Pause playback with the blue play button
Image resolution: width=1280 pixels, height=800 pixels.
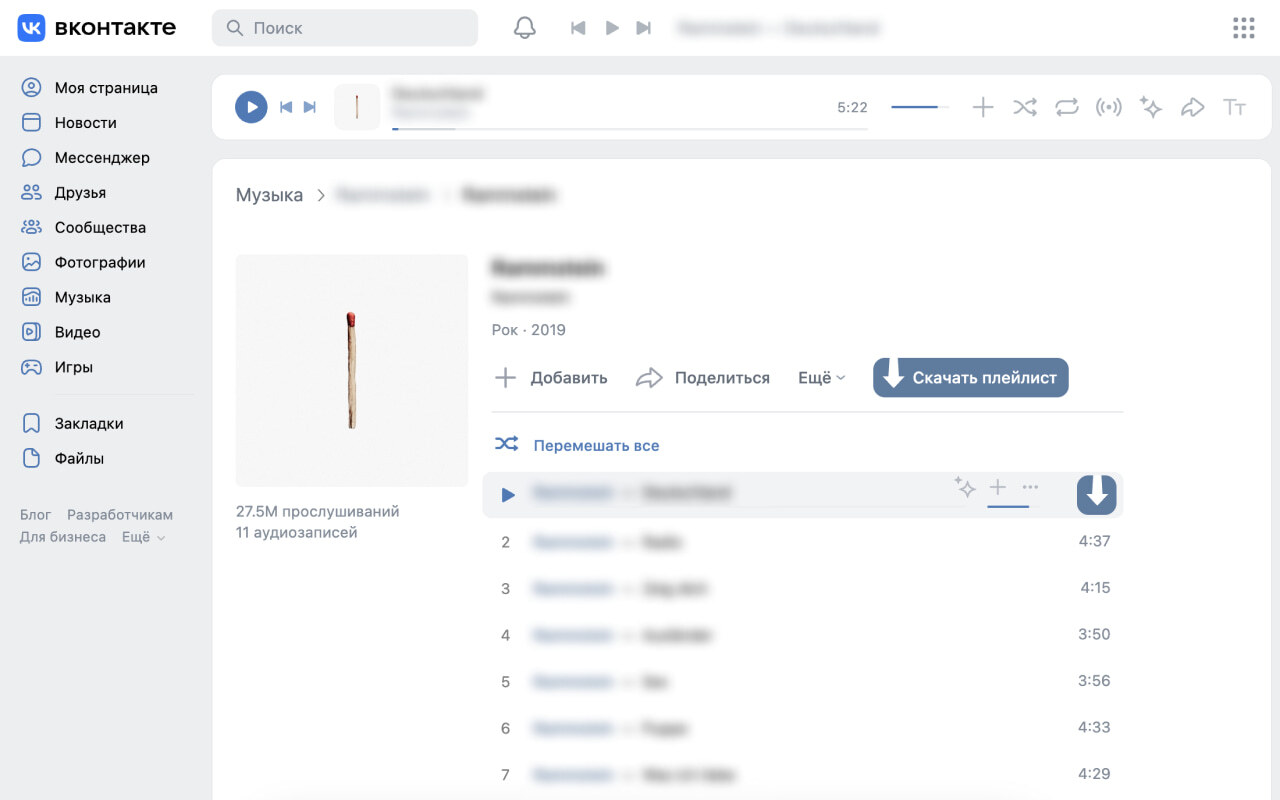point(251,107)
